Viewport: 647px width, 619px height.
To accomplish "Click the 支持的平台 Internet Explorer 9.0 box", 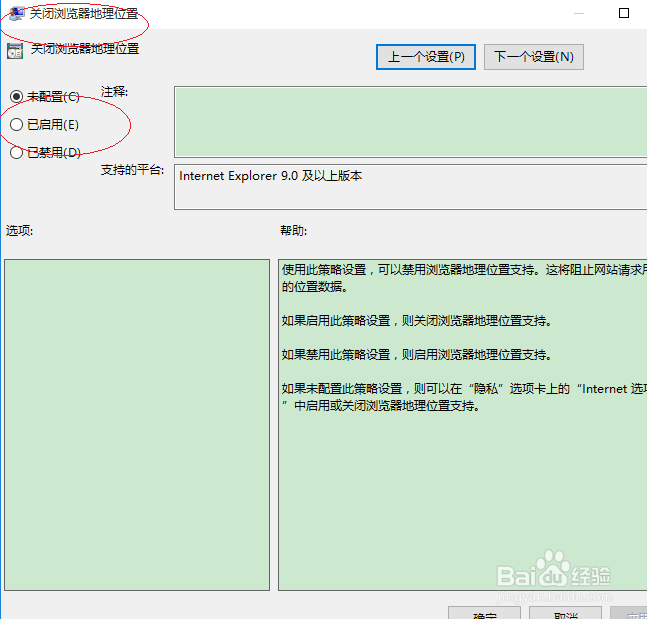I will pyautogui.click(x=411, y=187).
